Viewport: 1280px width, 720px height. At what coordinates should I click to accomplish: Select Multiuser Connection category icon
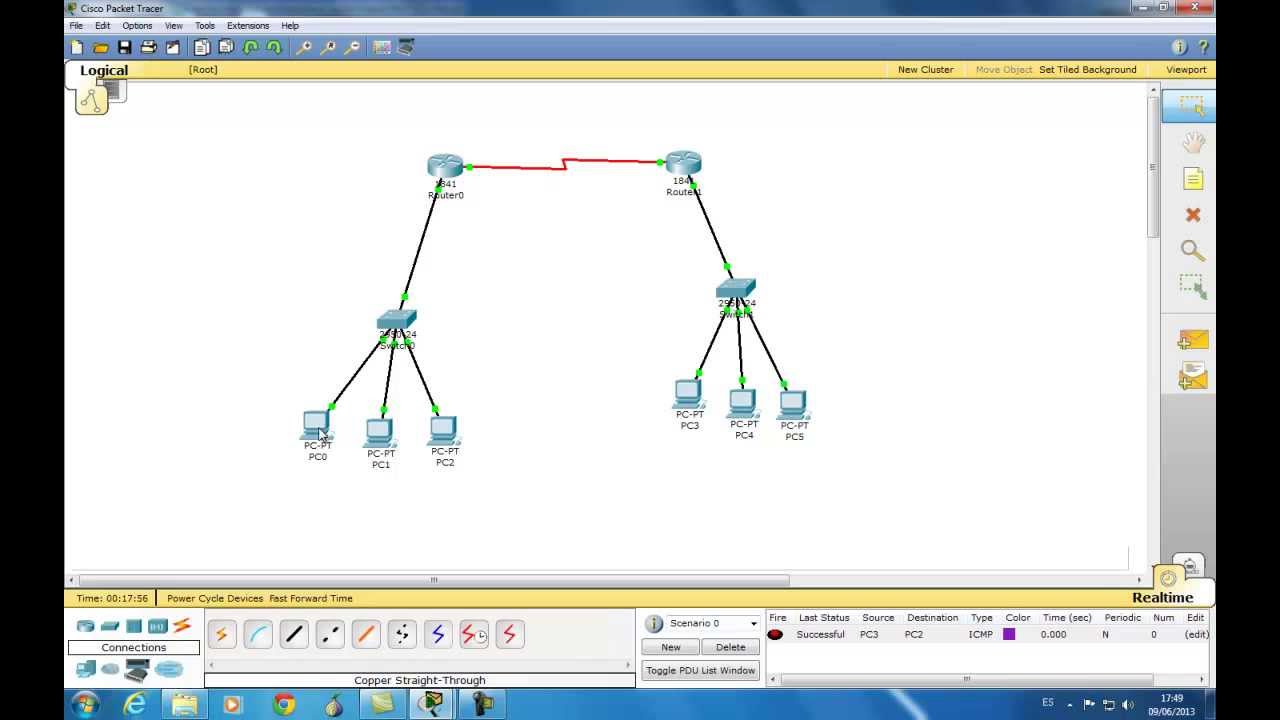(x=168, y=669)
